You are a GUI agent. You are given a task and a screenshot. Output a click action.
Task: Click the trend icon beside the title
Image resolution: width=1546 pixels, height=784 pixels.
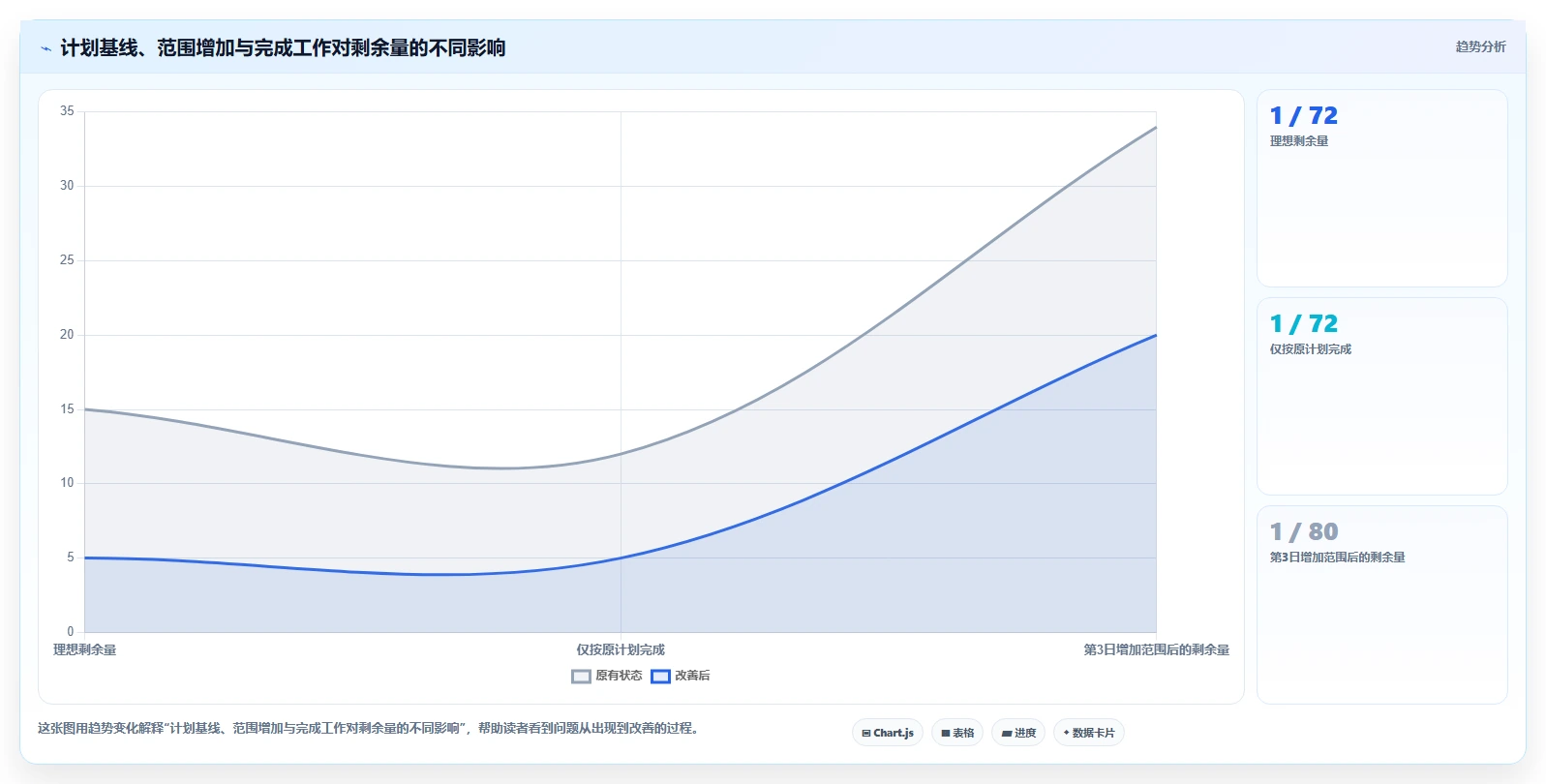tap(45, 48)
